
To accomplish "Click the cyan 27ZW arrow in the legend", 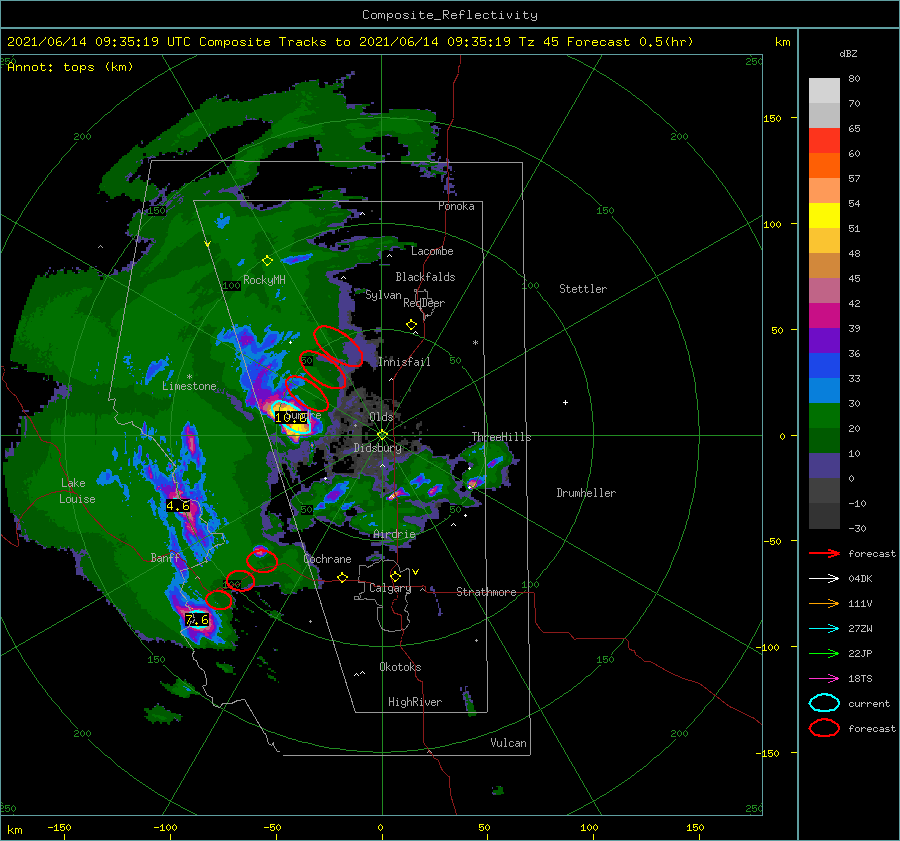I will 824,629.
